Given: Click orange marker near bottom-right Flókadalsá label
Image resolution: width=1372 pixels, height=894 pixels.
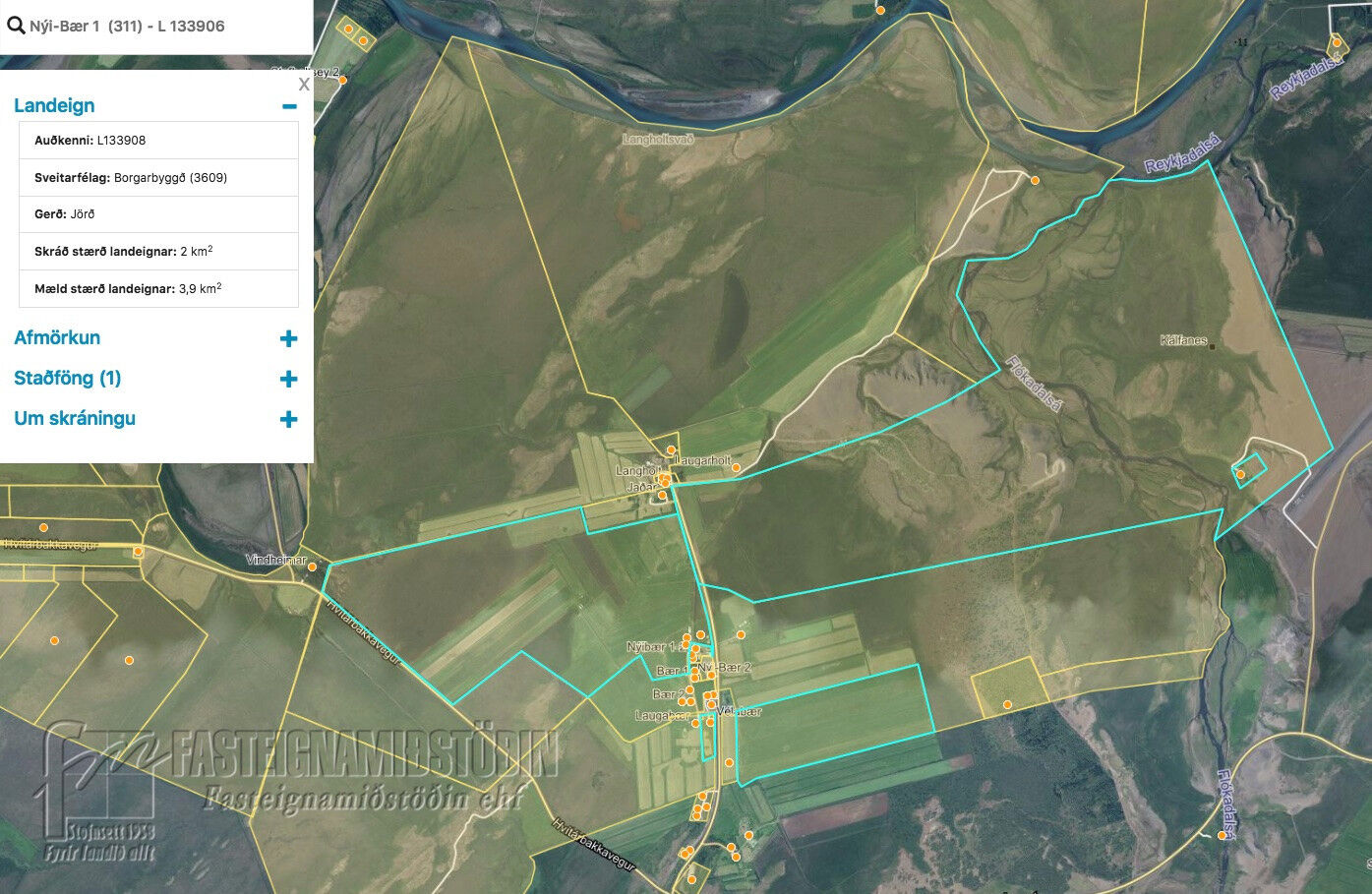Looking at the screenshot, I should (x=1223, y=836).
